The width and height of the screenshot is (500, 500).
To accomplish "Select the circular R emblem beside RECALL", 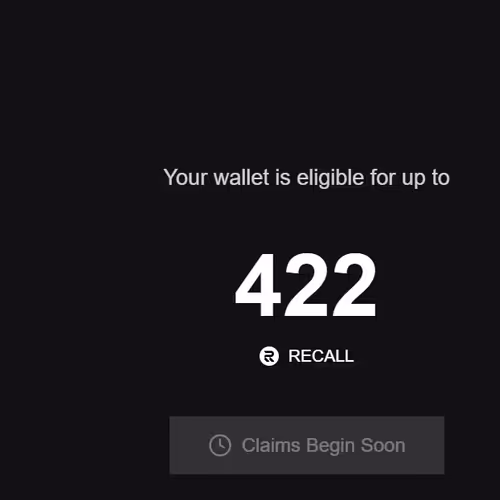I will click(269, 356).
